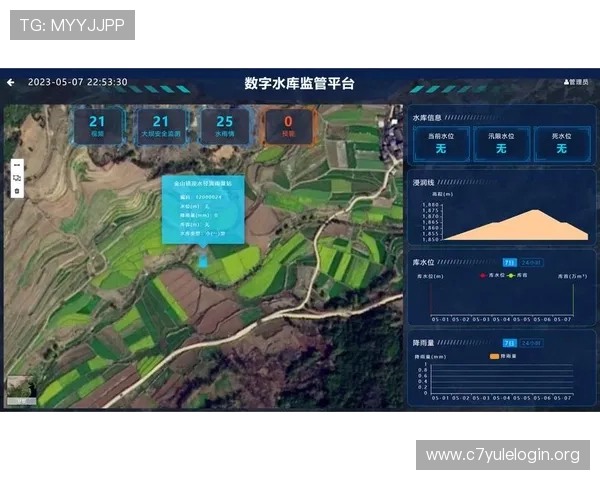This screenshot has height=480, width=600.
Task: Click the 水库信息 panel heading
Action: [427, 118]
